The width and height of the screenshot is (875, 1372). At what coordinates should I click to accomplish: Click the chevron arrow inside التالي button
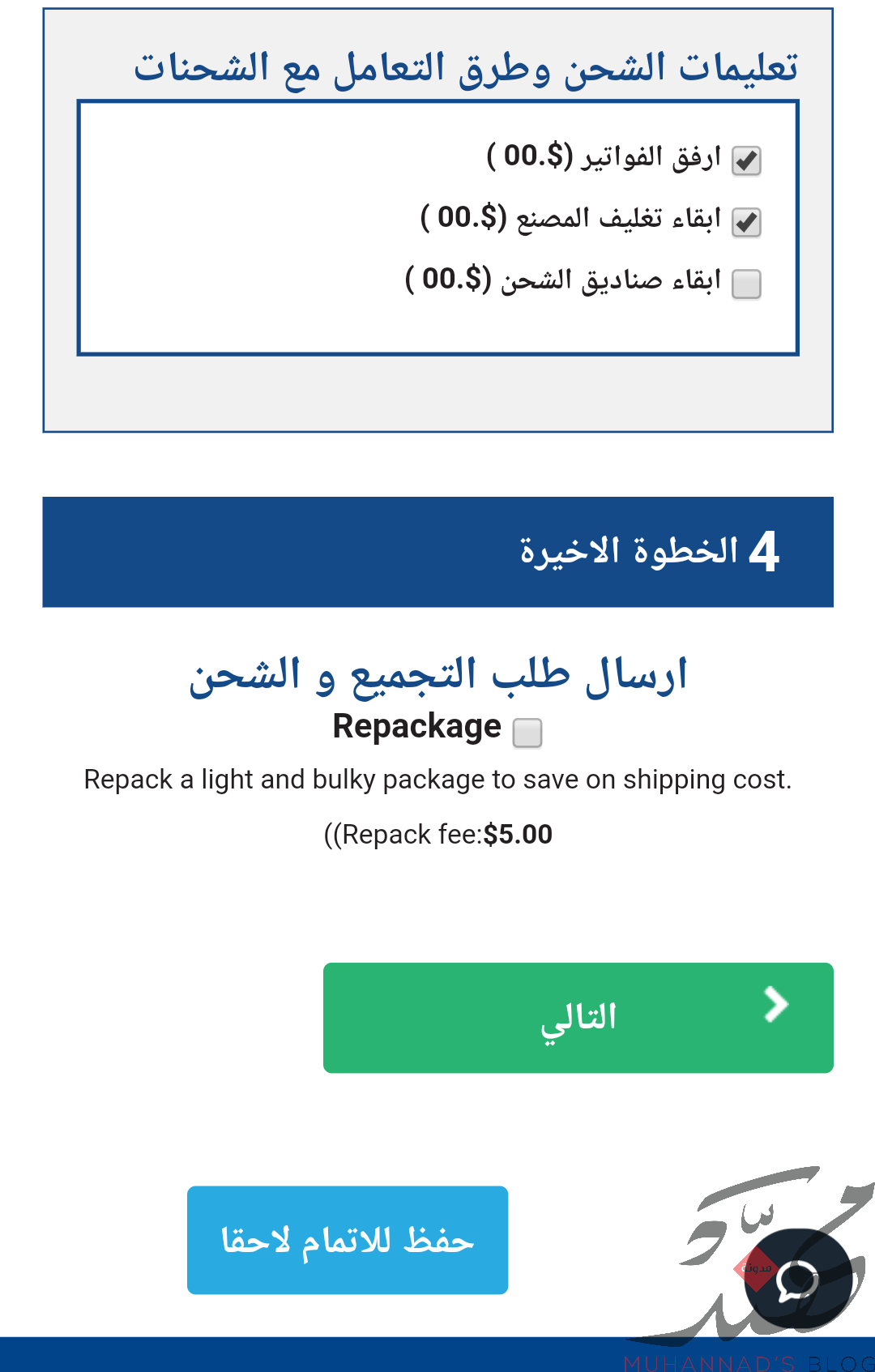[776, 1005]
